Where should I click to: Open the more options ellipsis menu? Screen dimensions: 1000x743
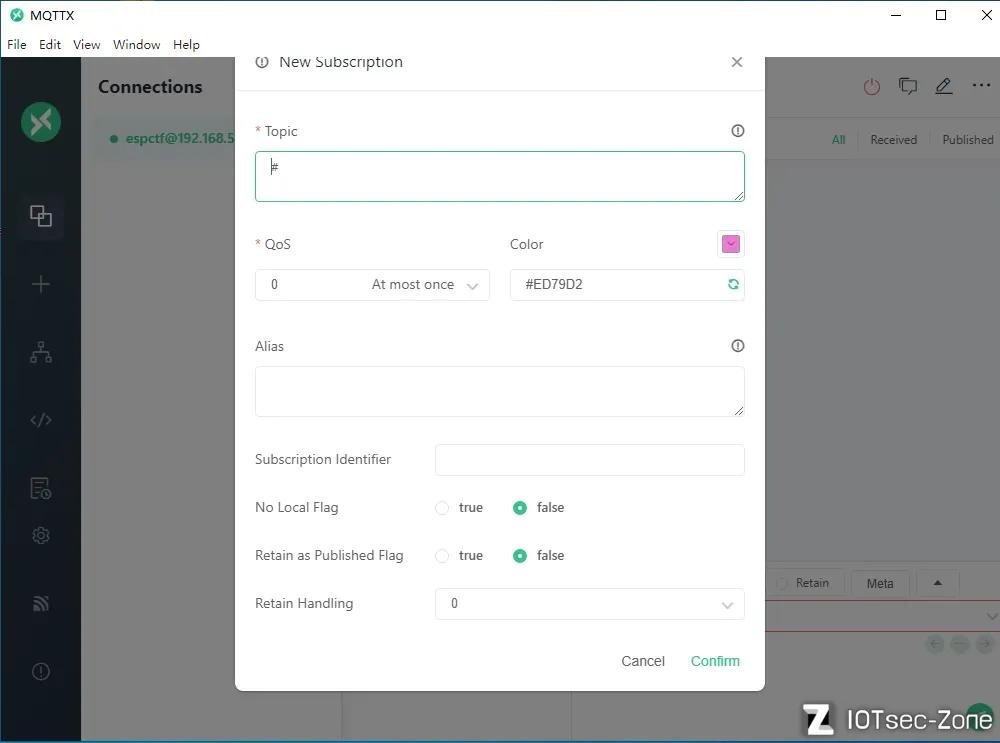point(981,85)
